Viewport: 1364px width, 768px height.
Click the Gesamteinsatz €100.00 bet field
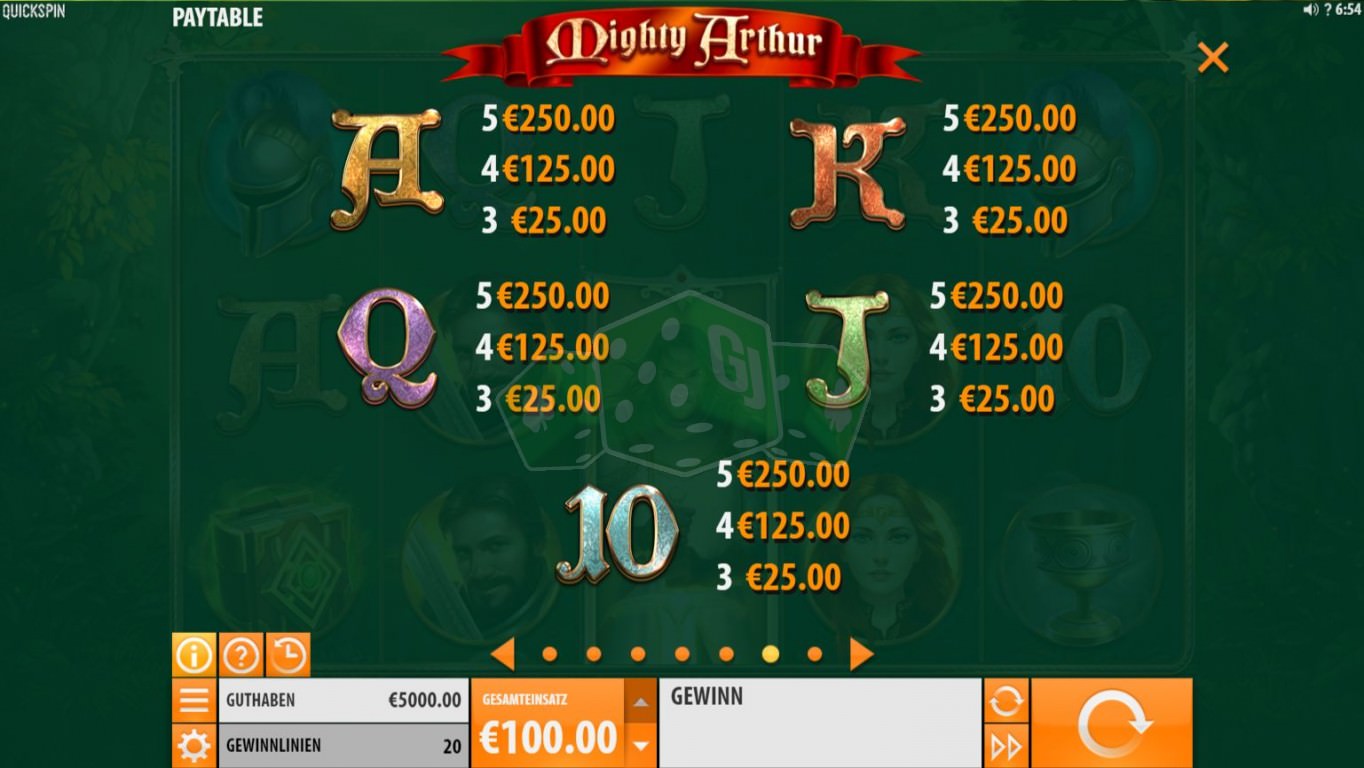pos(548,724)
